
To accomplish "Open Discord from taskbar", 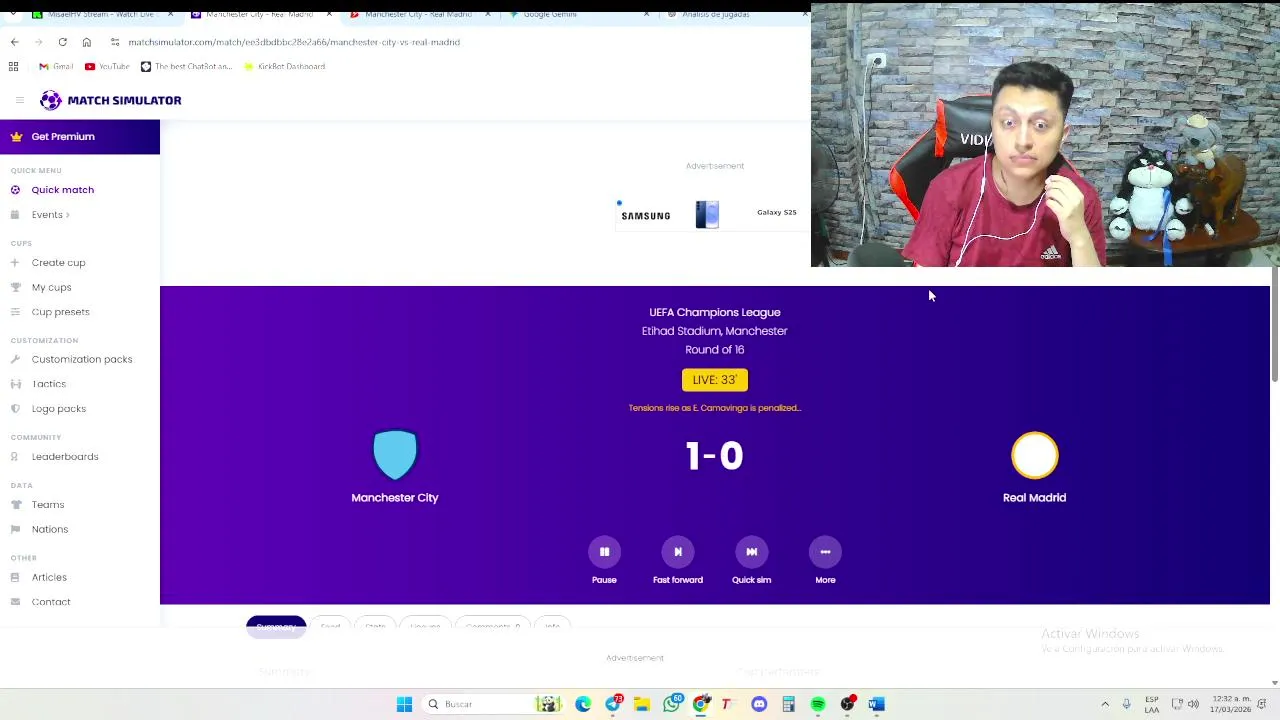I will 759,704.
